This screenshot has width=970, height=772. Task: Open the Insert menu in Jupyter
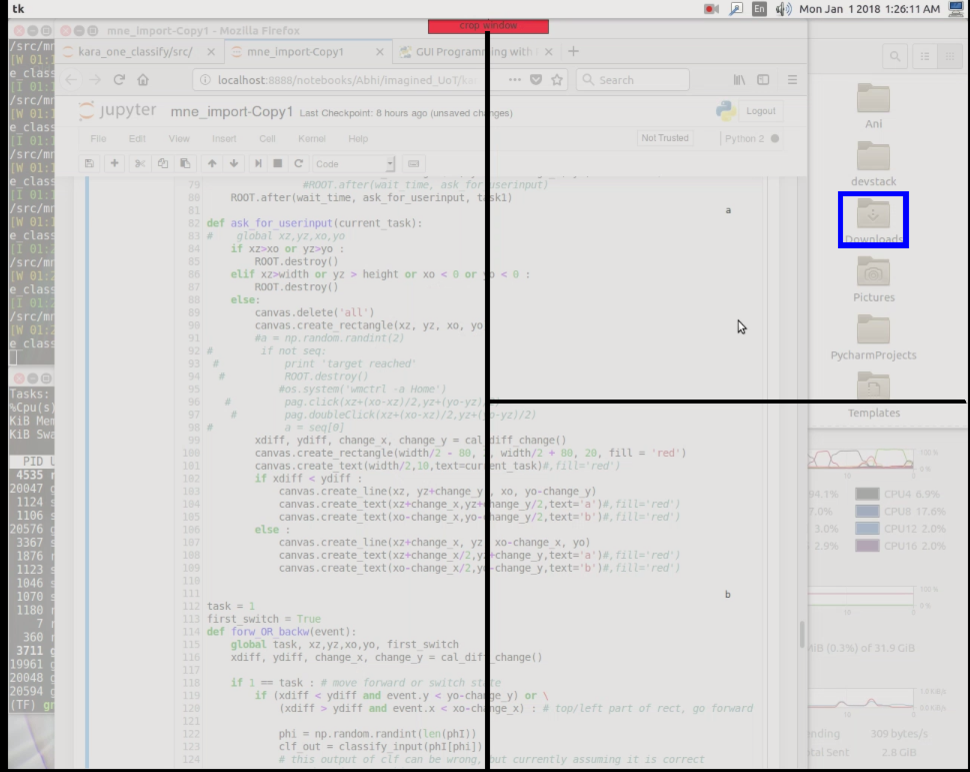224,139
